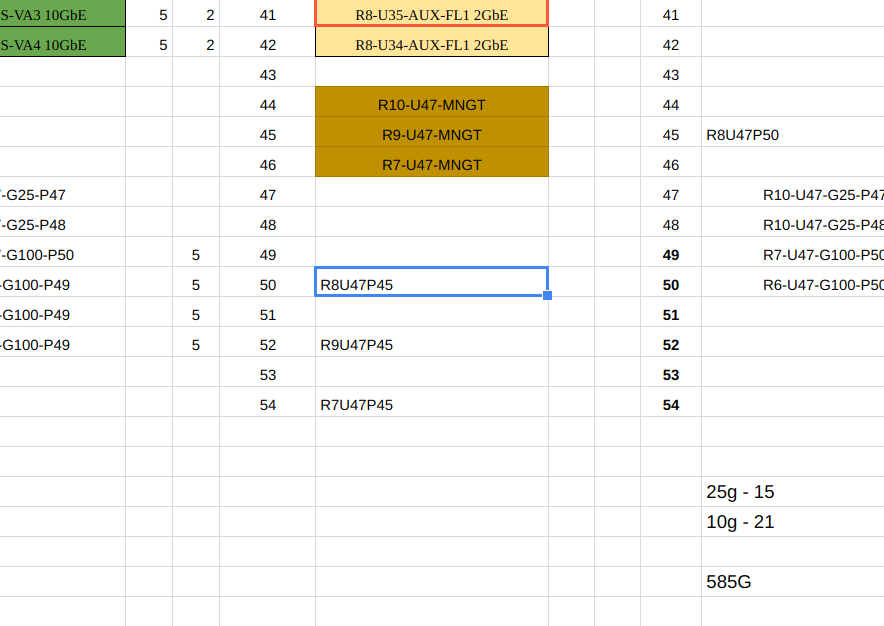The image size is (884, 626).
Task: Select the R8-U34-AUX-FL1 2GbE cell
Action: 431,42
